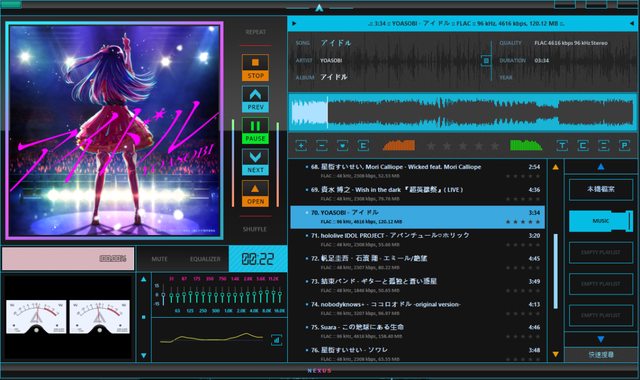Seek within the blue waveform progress bar
Viewport: 640px width, 380px height.
pos(462,112)
